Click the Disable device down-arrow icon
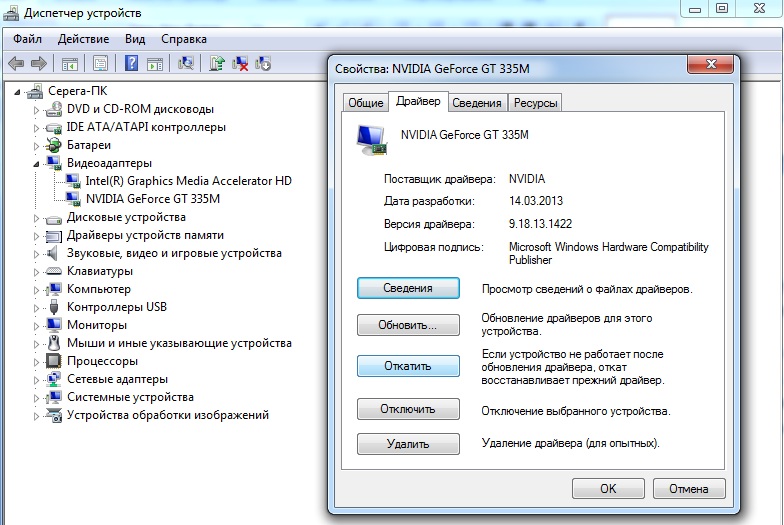 (263, 64)
